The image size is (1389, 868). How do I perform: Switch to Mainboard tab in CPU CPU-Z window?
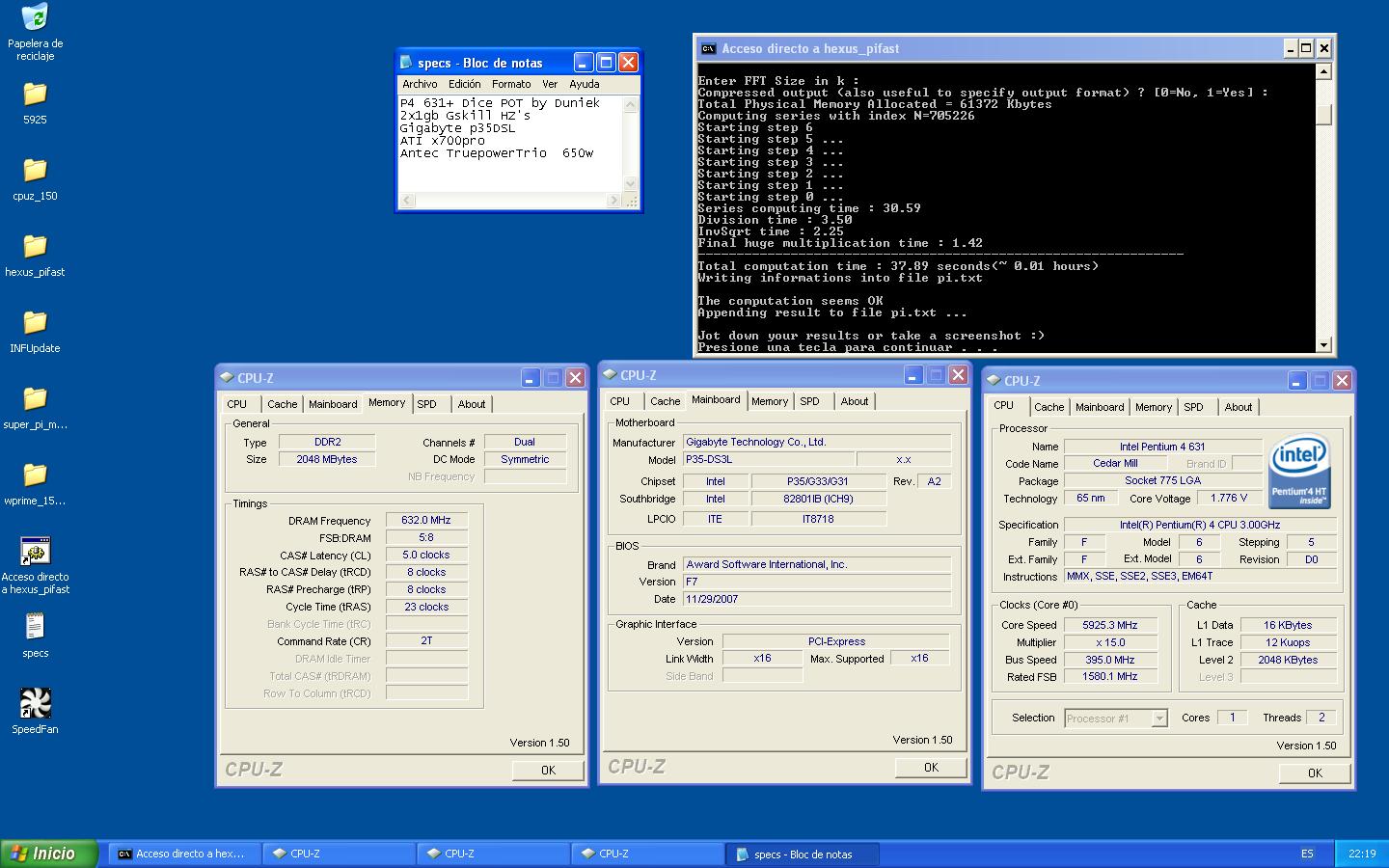pyautogui.click(x=1100, y=407)
